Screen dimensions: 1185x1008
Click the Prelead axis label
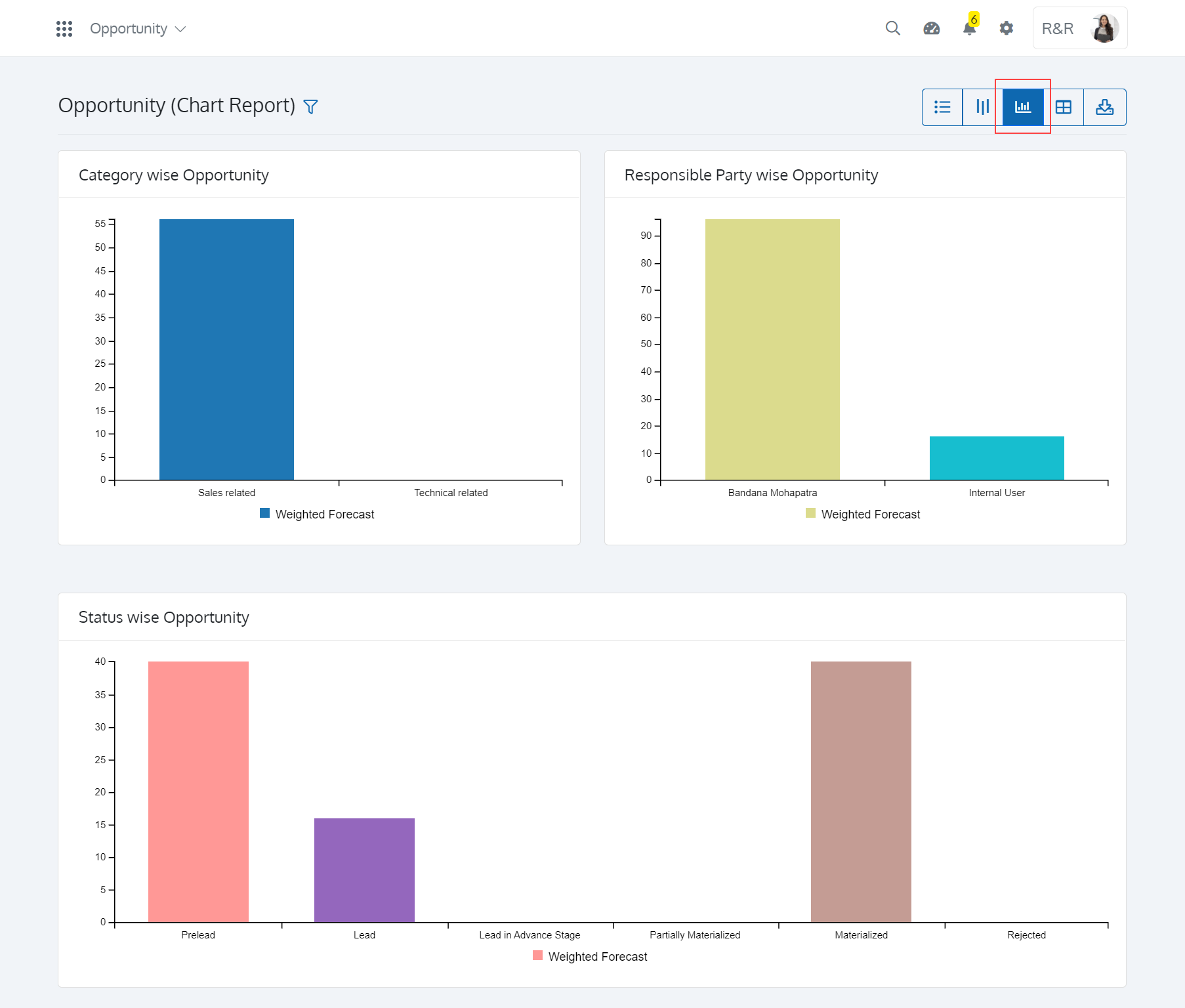(198, 935)
